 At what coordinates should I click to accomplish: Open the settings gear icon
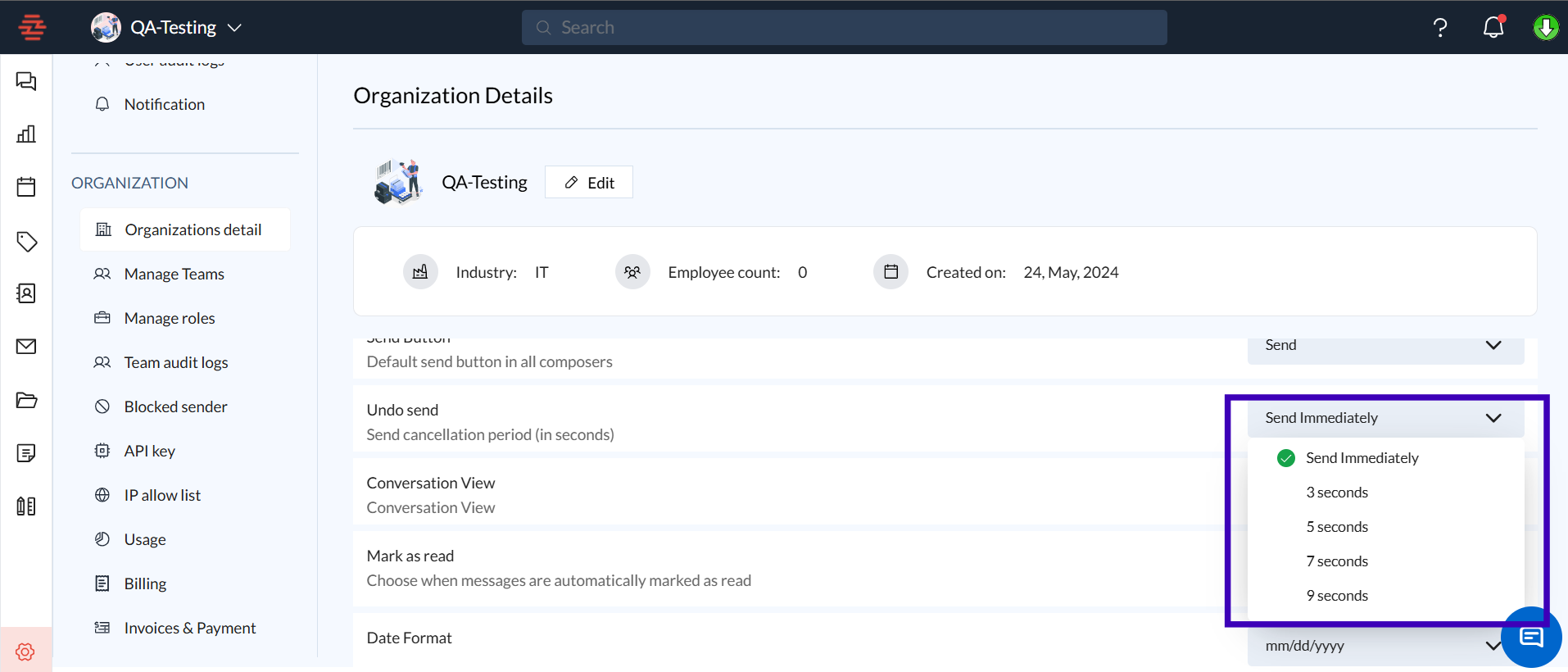(x=25, y=652)
